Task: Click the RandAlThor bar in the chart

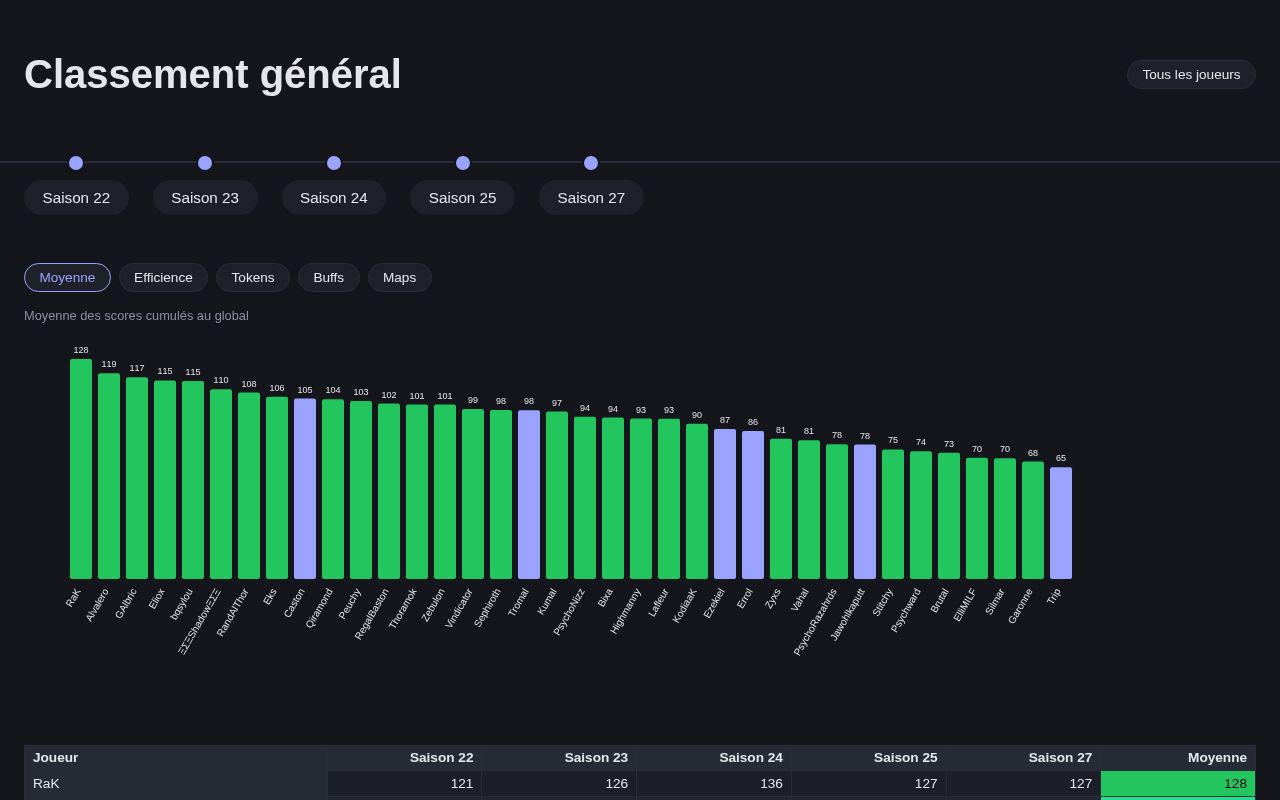Action: [x=249, y=486]
